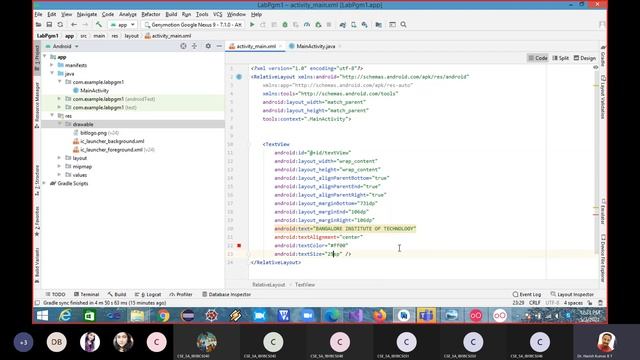This screenshot has width=640, height=360.
Task: Open the AVD Manager icon
Action: [353, 25]
